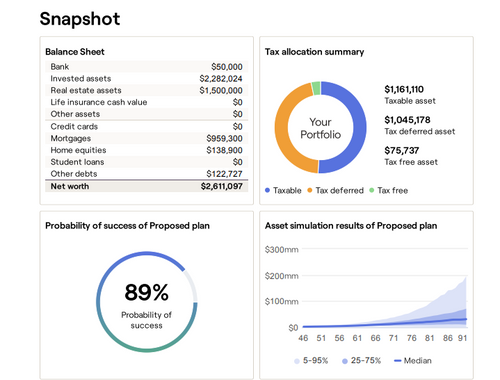This screenshot has width=500, height=380.
Task: Click the $300mm axis label
Action: (x=281, y=249)
